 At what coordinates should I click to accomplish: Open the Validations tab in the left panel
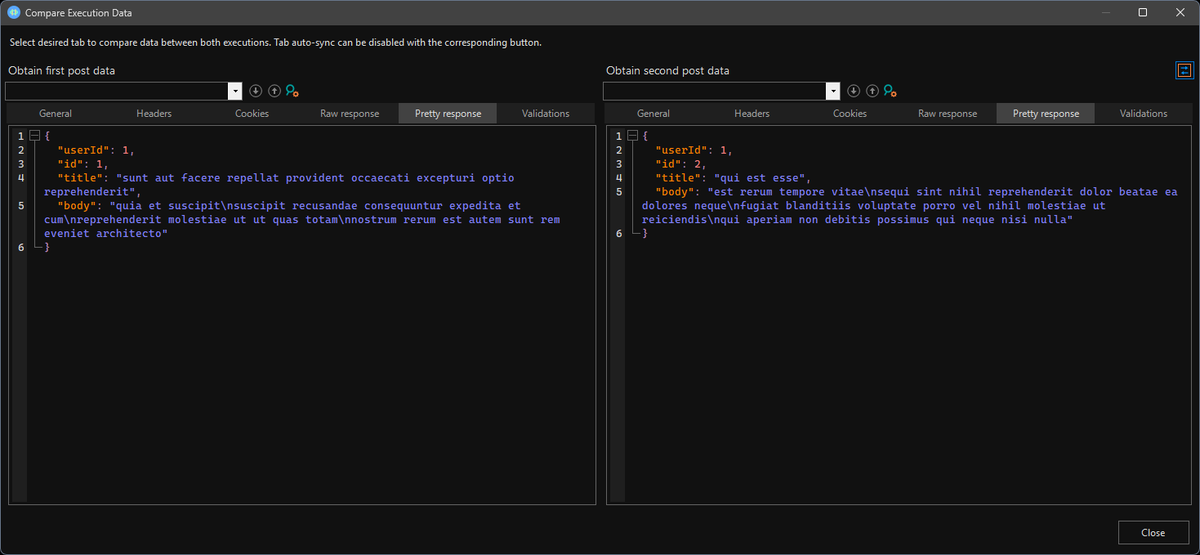coord(546,113)
